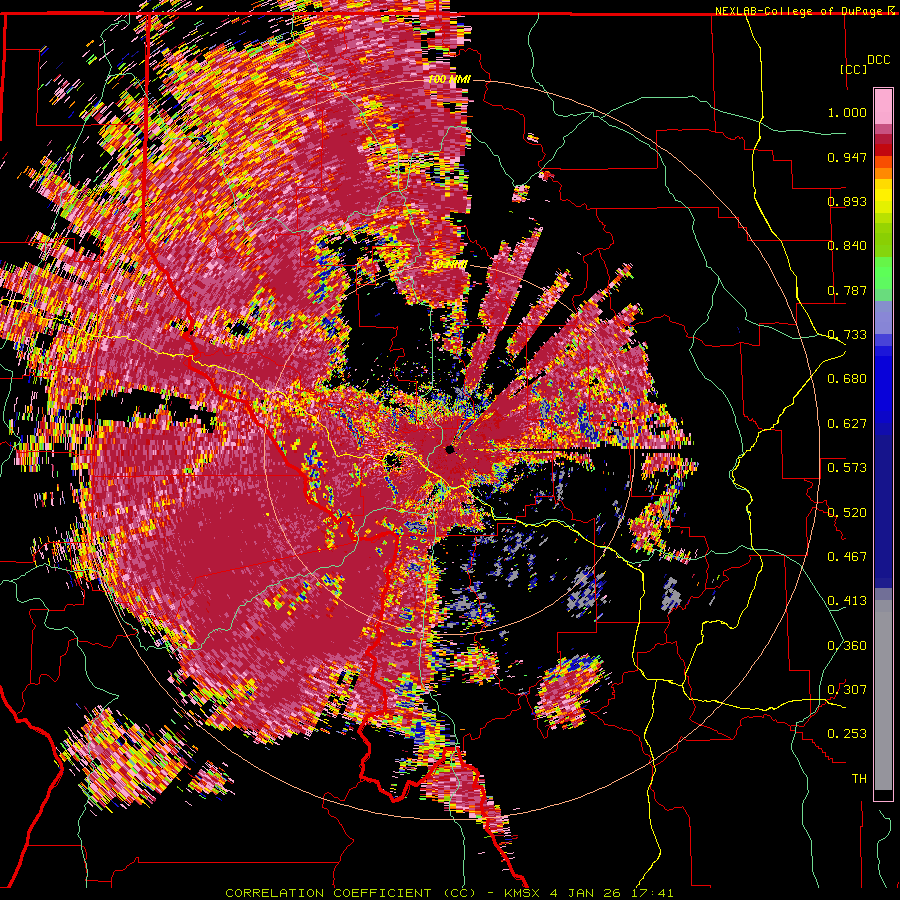900x900 pixels.
Task: Click the 0.573 legend value
Action: coord(847,468)
